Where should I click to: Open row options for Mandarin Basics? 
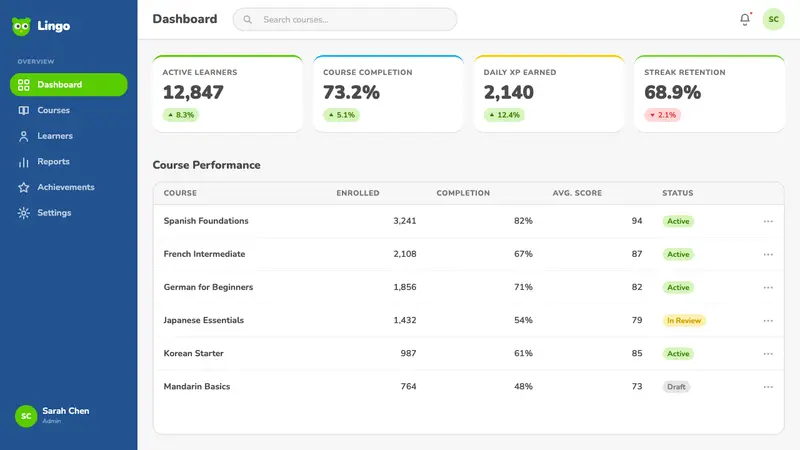coord(768,387)
